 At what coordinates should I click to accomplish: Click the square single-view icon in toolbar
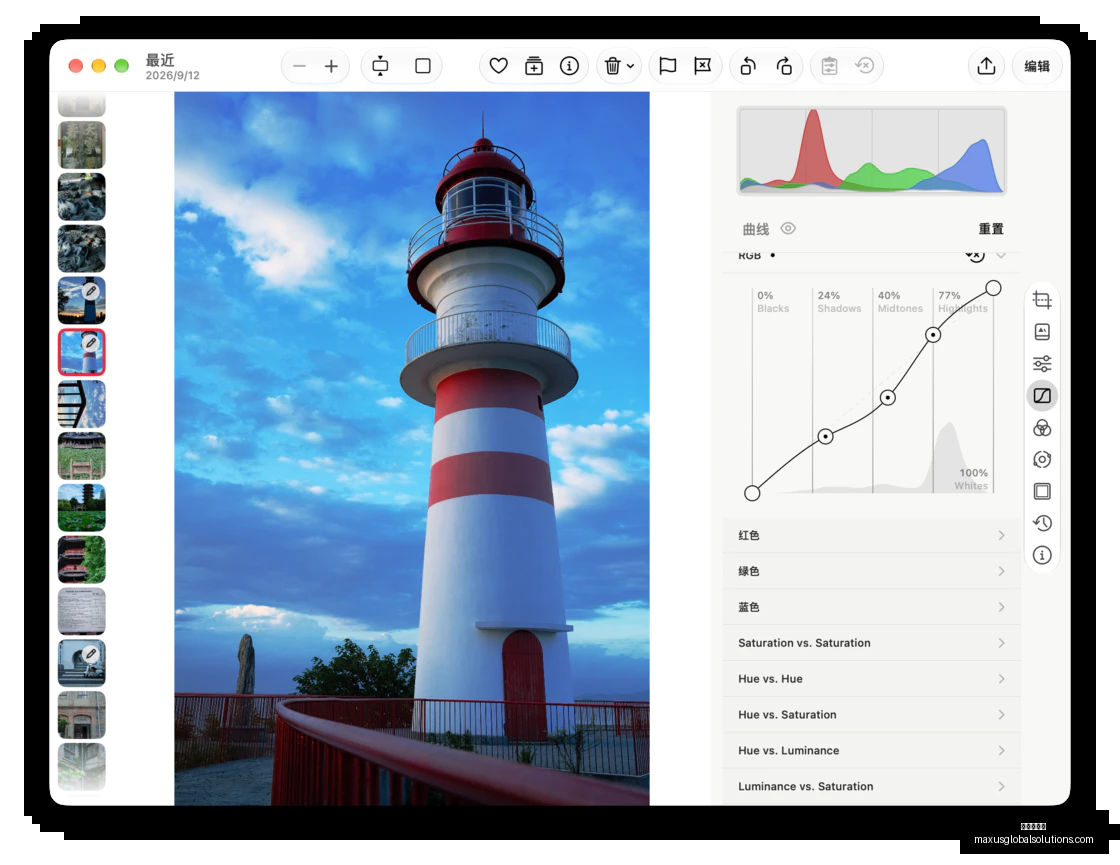[423, 66]
